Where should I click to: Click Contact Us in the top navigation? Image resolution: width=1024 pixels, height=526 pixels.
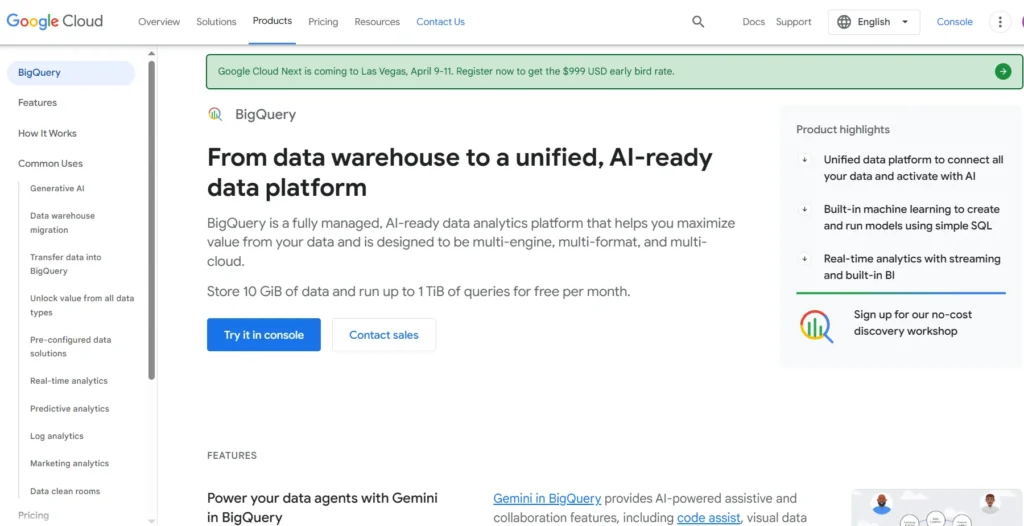[441, 22]
